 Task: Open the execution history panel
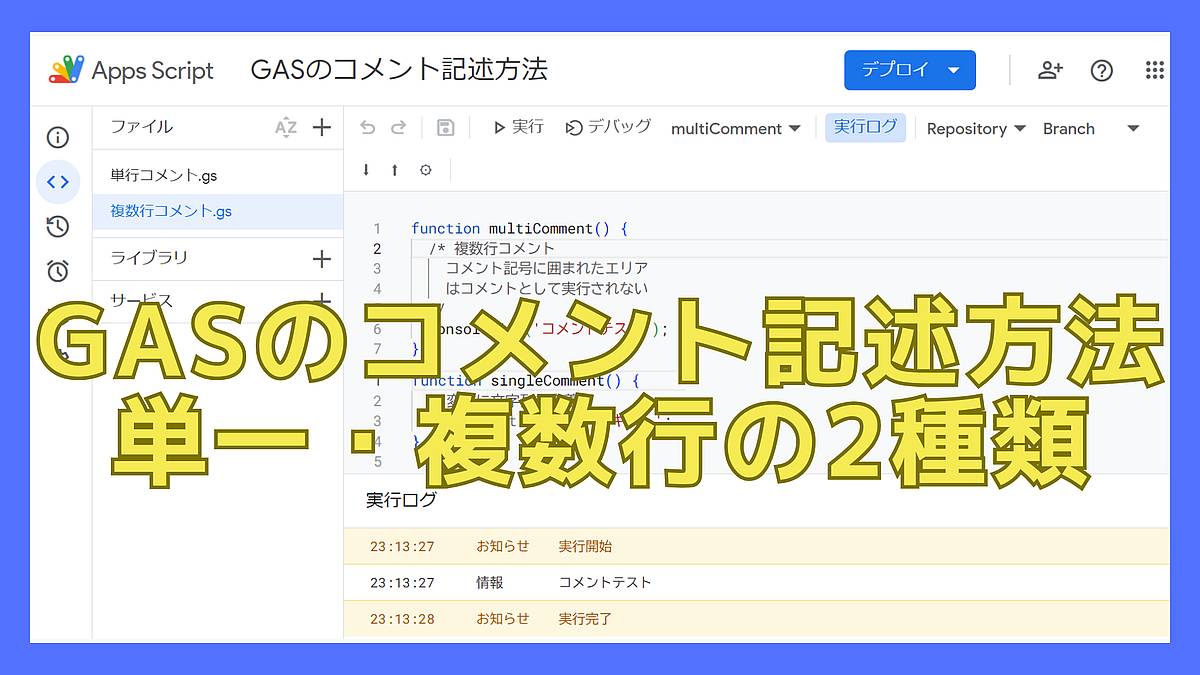pyautogui.click(x=59, y=227)
